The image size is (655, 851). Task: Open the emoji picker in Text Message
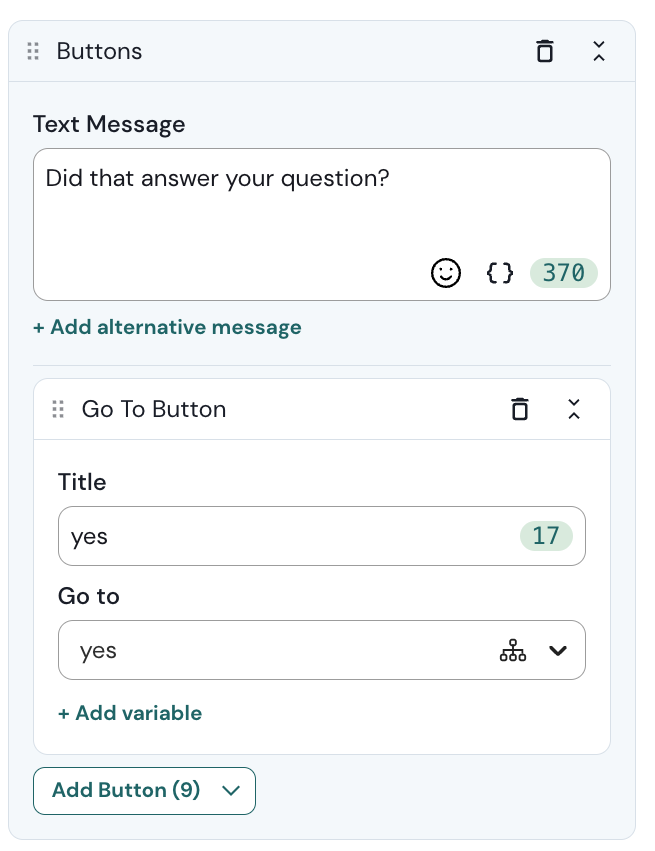446,272
